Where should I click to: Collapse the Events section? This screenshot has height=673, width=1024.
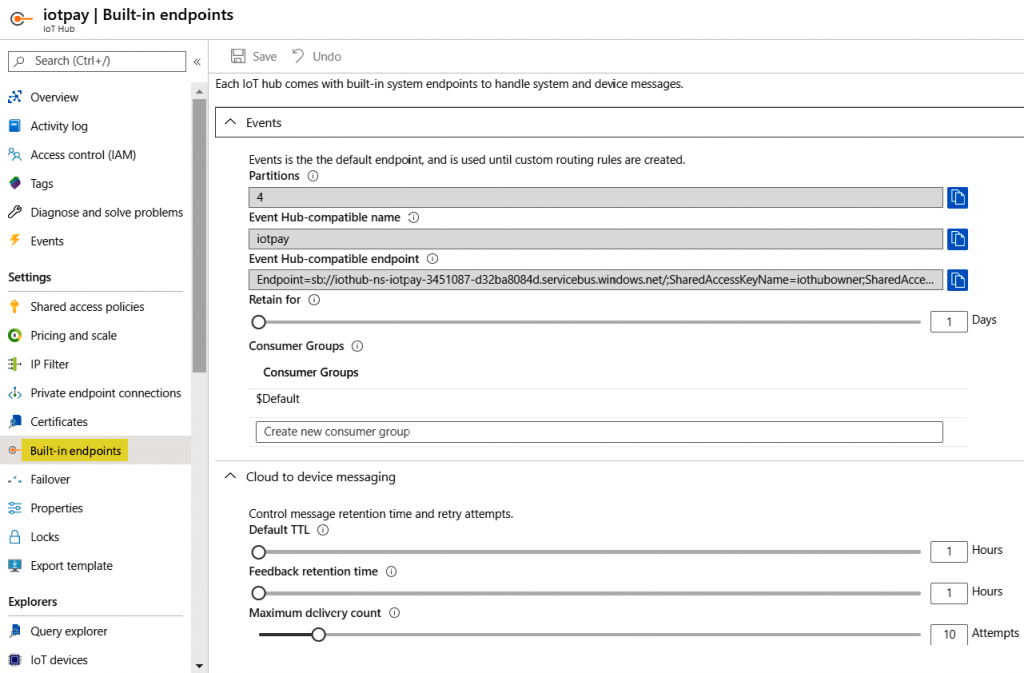point(230,123)
